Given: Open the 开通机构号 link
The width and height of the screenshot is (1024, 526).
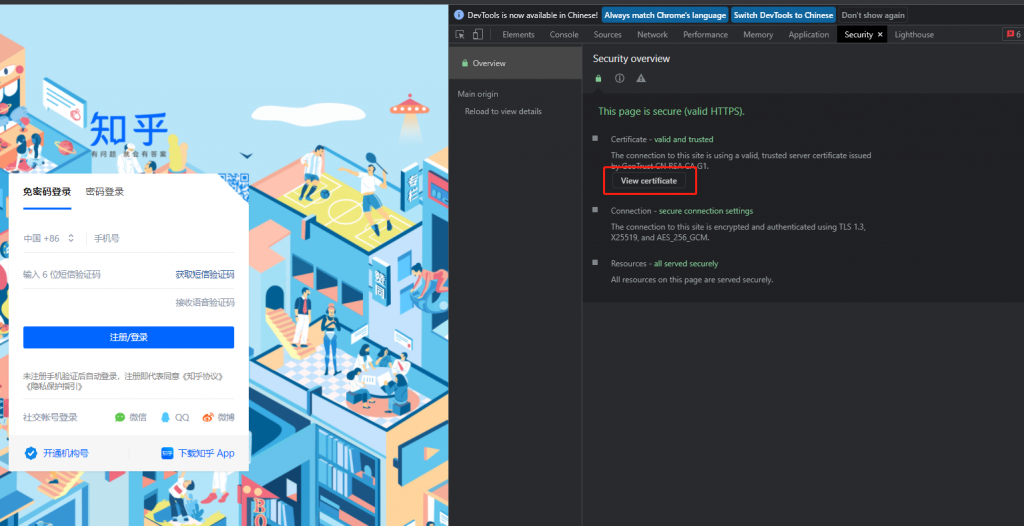Looking at the screenshot, I should tap(66, 453).
